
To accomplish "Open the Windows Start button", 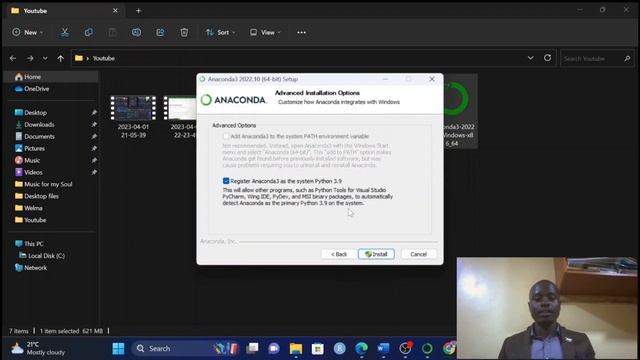I will pos(118,348).
